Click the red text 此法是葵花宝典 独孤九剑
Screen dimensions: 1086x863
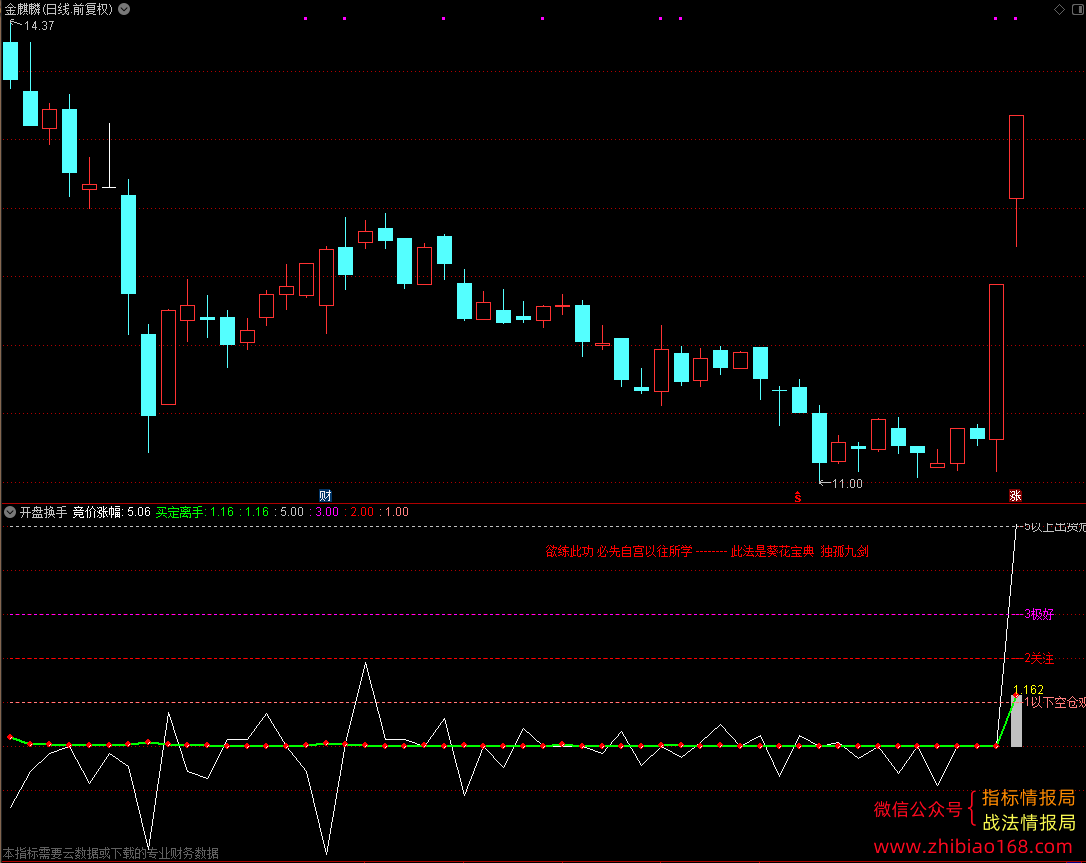(800, 551)
